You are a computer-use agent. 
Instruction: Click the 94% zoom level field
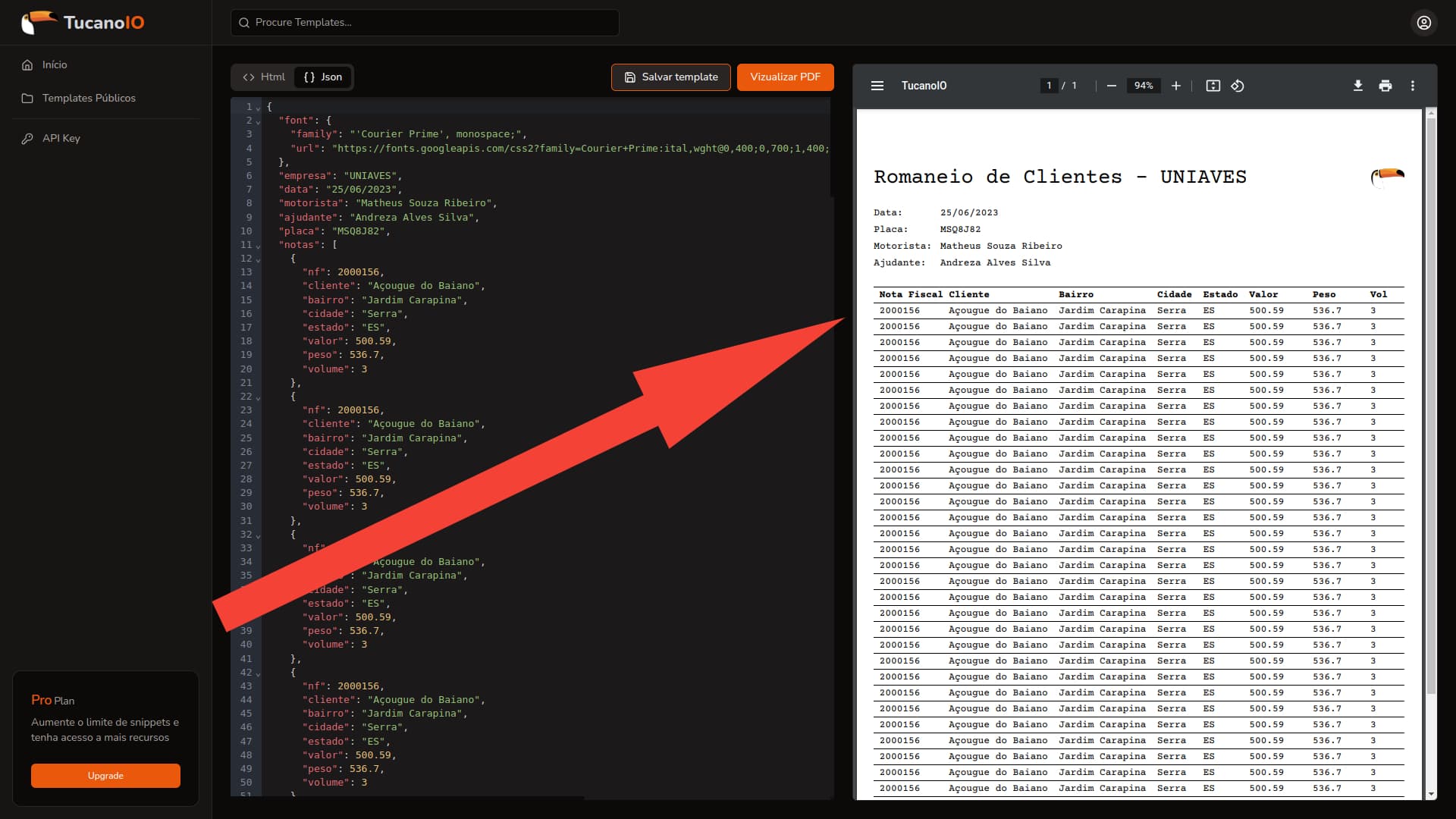tap(1144, 86)
